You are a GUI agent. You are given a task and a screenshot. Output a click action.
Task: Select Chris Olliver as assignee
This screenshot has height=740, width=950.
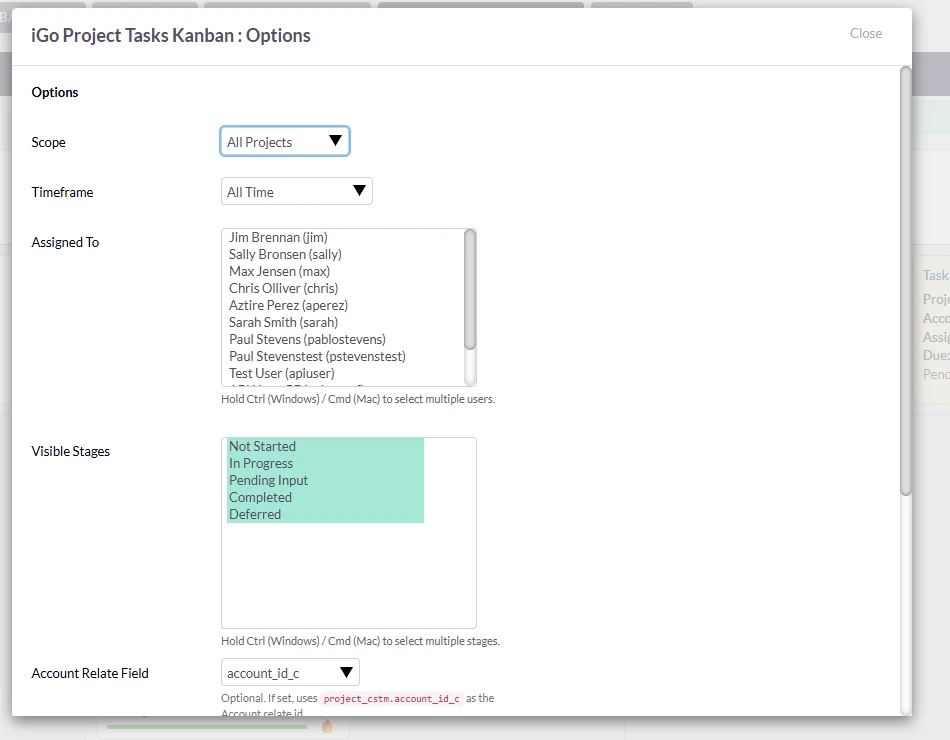tap(283, 289)
